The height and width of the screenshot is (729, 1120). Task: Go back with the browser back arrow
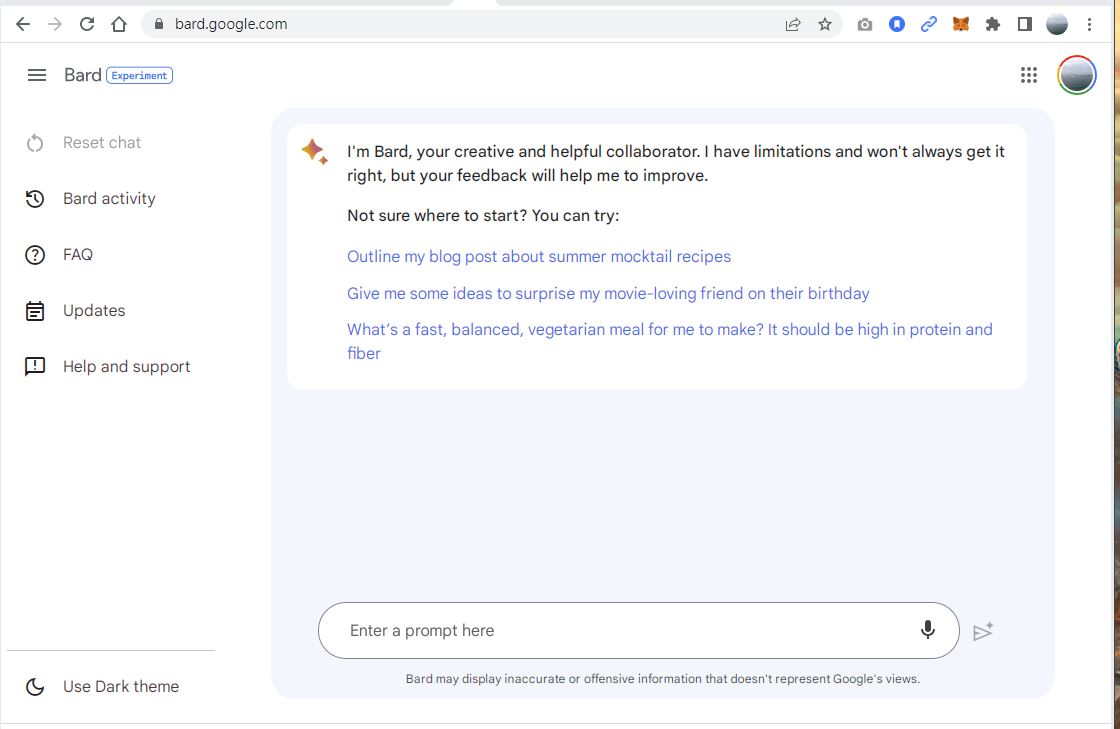tap(23, 24)
